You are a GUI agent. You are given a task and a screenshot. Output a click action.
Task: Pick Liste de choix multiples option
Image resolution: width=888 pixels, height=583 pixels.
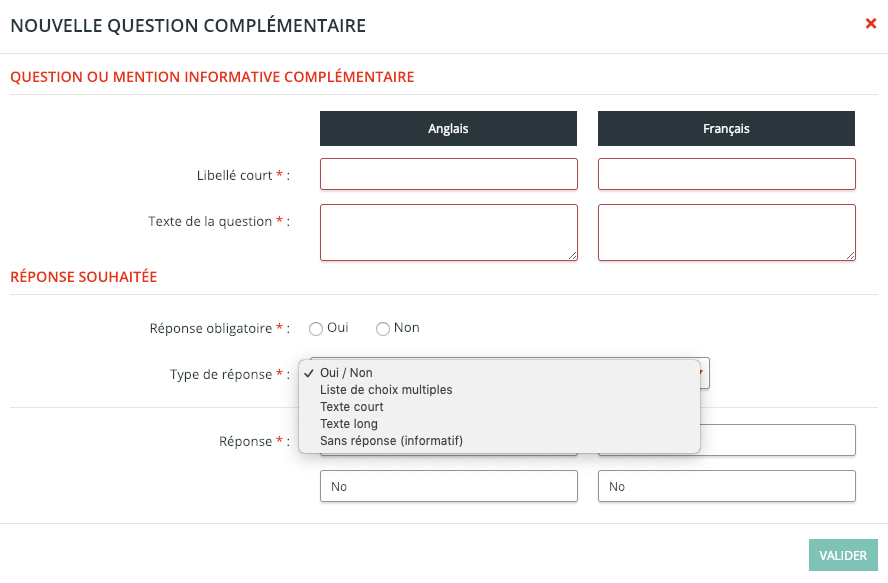[386, 390]
